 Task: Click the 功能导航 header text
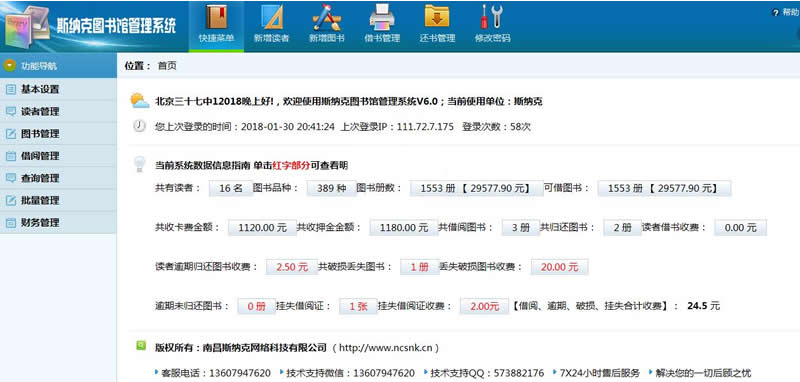pyautogui.click(x=39, y=66)
